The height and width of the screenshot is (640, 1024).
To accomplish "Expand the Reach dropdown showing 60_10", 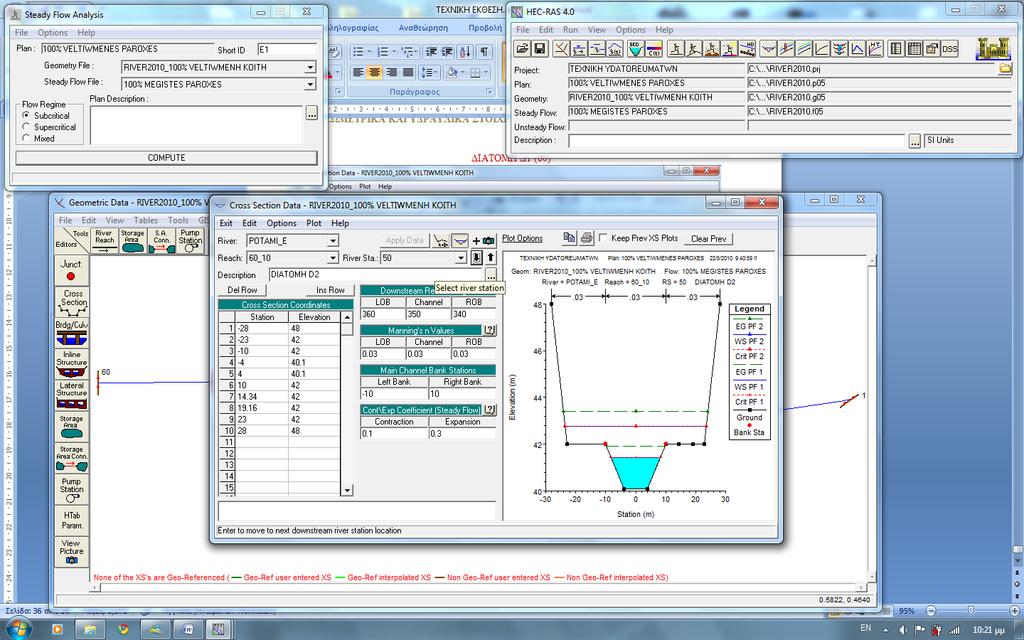I will coord(332,258).
